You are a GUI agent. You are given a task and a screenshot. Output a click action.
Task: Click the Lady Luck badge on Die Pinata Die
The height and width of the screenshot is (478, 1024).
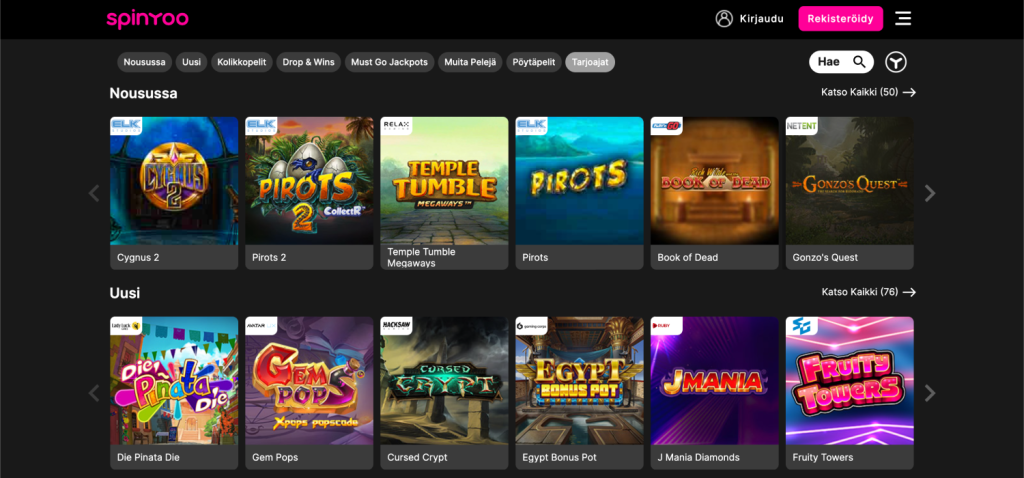pyautogui.click(x=126, y=325)
